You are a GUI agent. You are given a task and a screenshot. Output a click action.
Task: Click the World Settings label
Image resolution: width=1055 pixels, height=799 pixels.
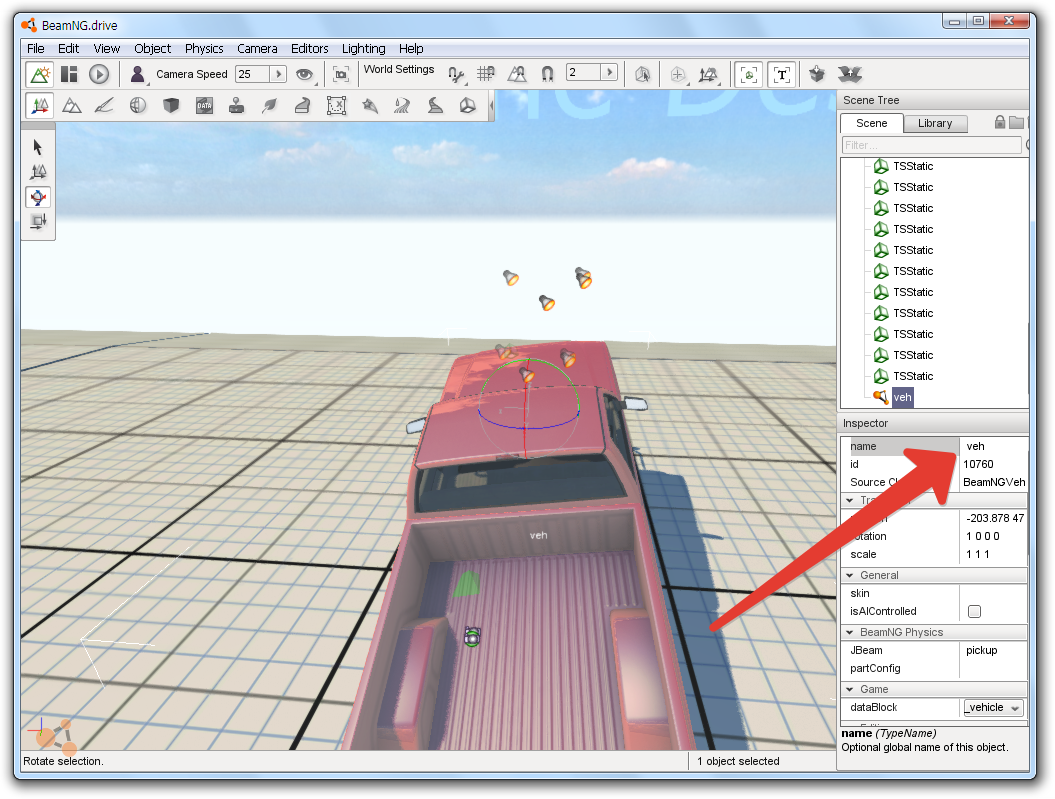(399, 69)
